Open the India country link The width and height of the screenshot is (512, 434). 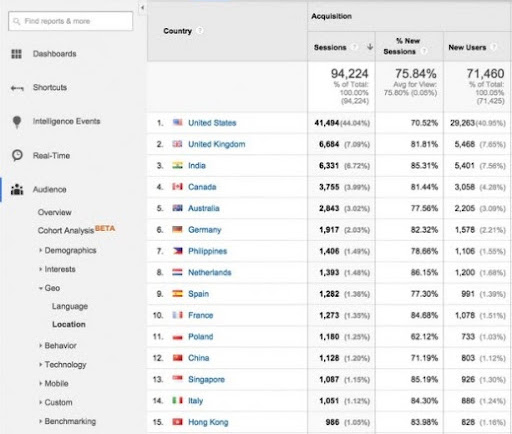tap(197, 165)
